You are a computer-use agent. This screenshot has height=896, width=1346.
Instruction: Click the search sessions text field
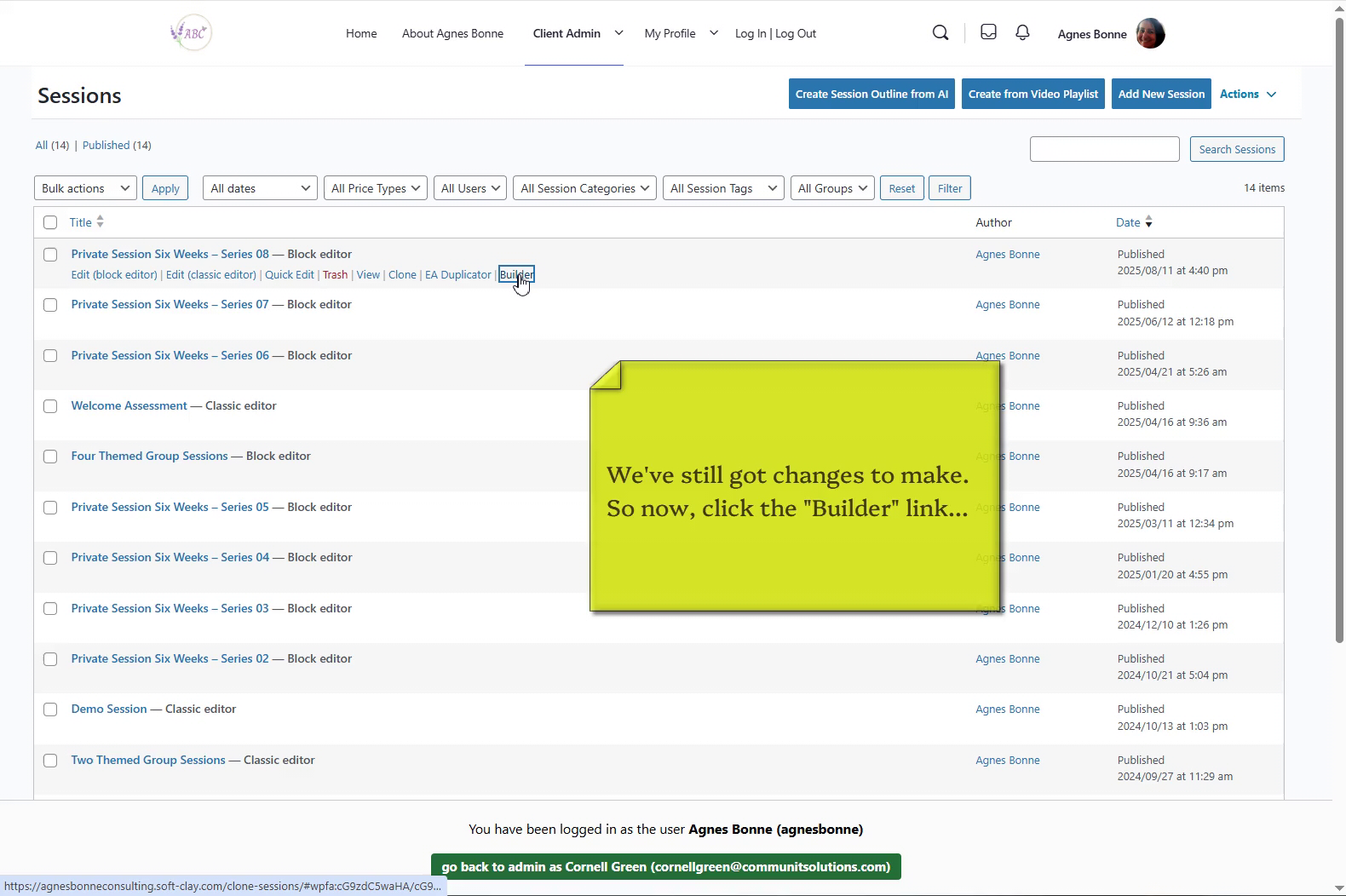[1104, 149]
